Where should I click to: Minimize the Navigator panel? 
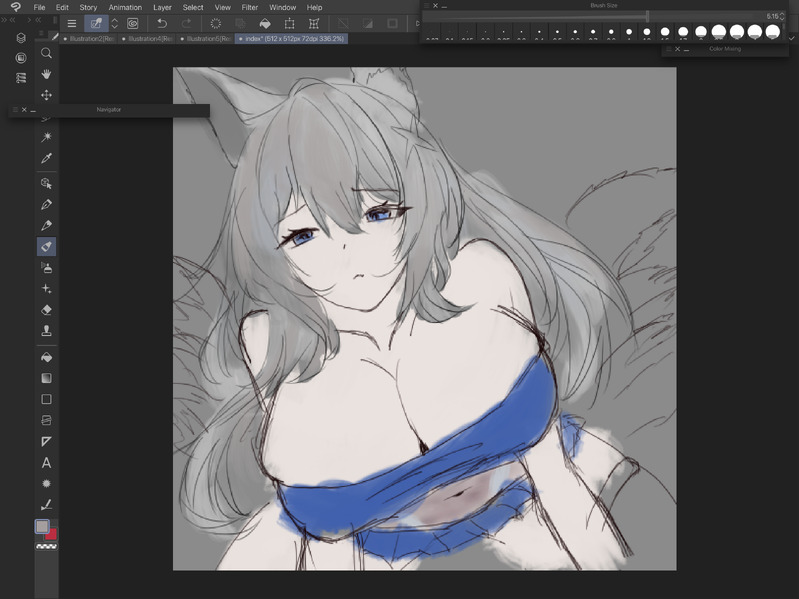[x=33, y=110]
